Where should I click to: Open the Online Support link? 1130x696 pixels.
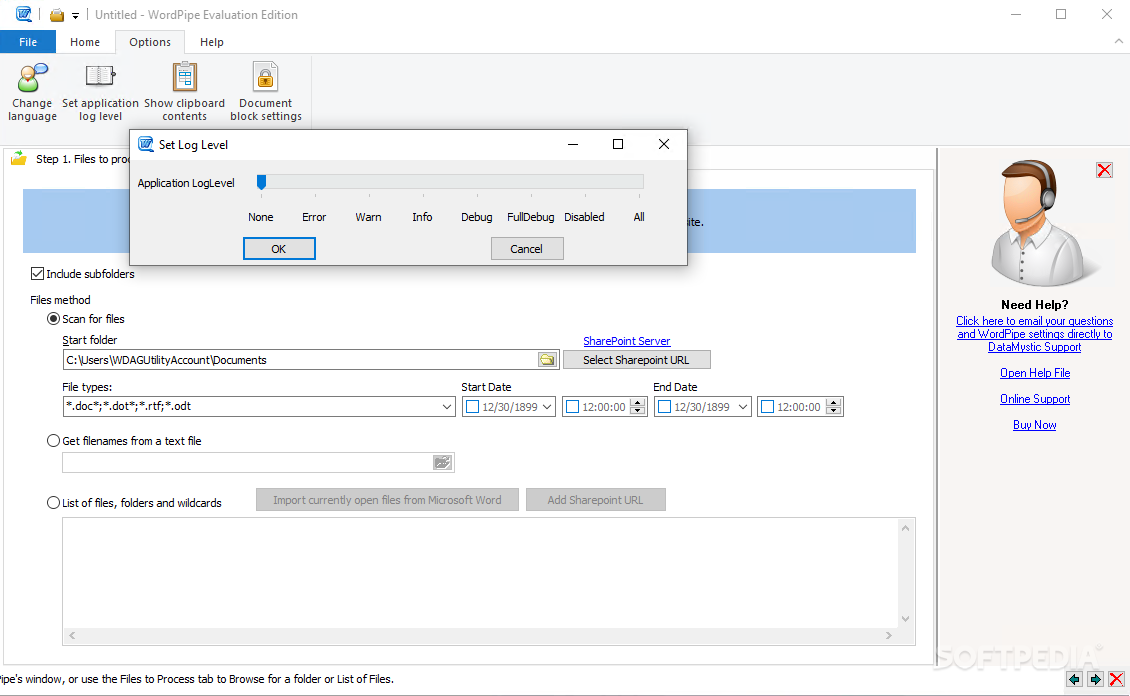click(1035, 398)
